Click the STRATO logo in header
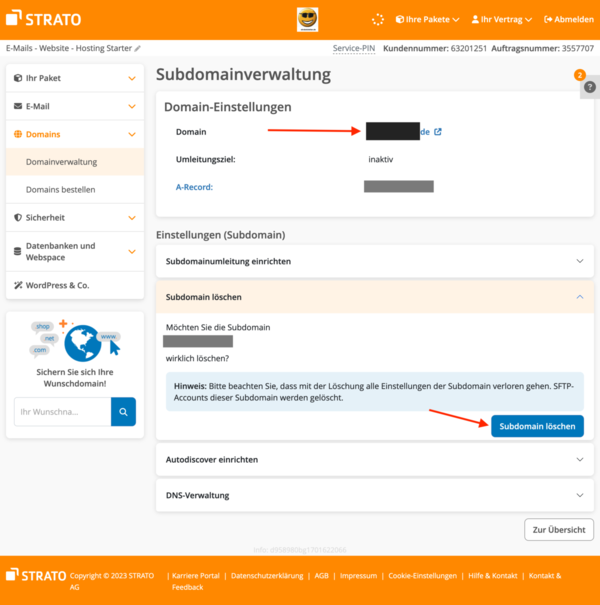Viewport: 600px width, 605px height. click(43, 19)
